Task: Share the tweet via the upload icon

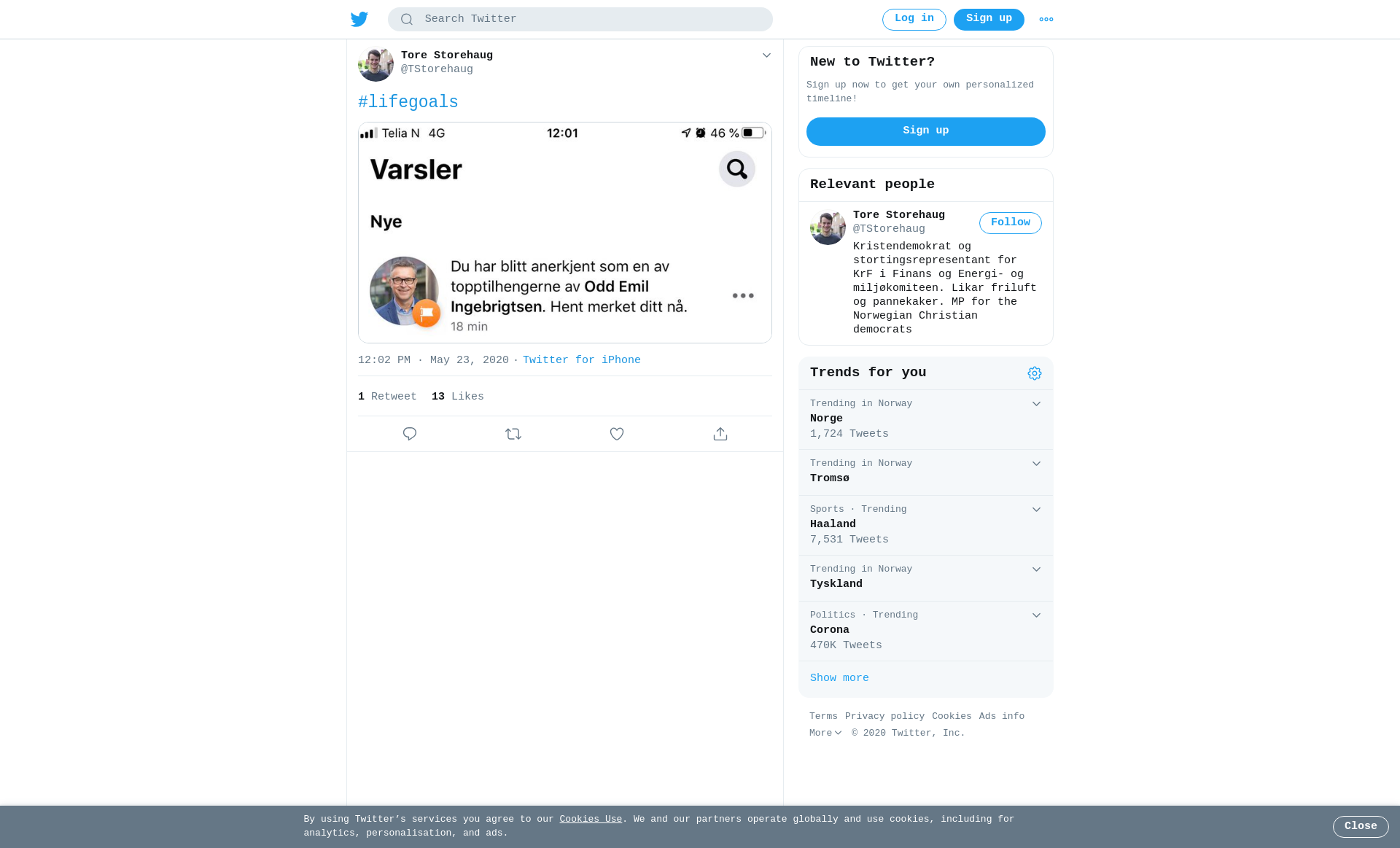Action: pyautogui.click(x=720, y=434)
